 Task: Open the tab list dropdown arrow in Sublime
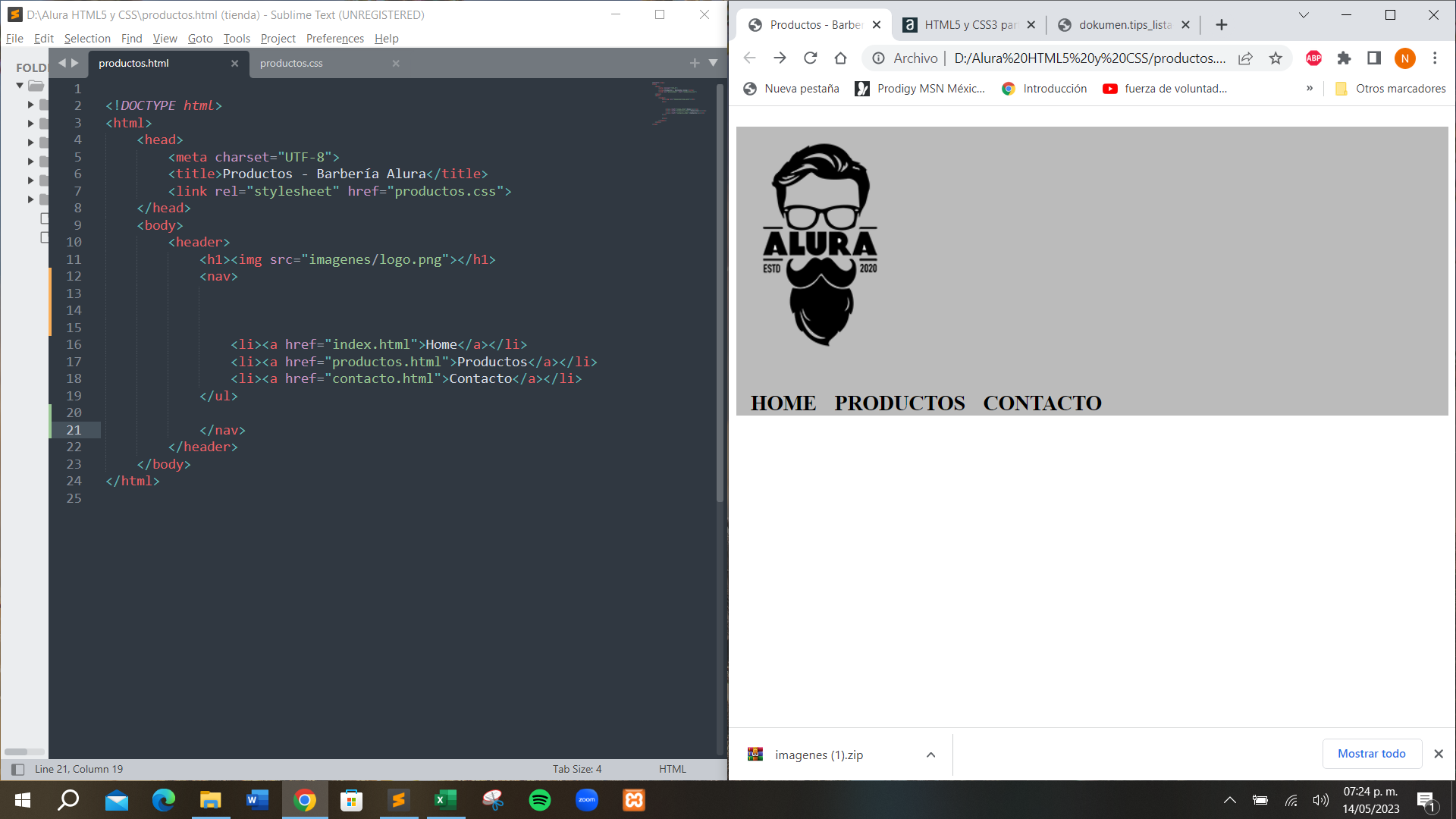pyautogui.click(x=713, y=64)
